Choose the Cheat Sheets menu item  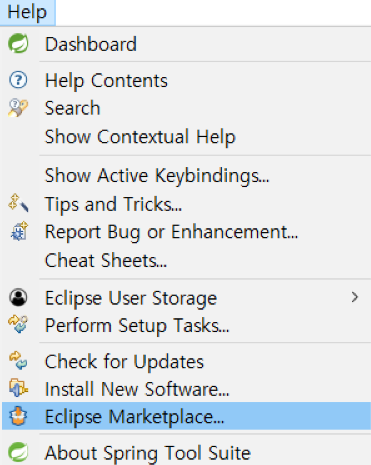[106, 260]
